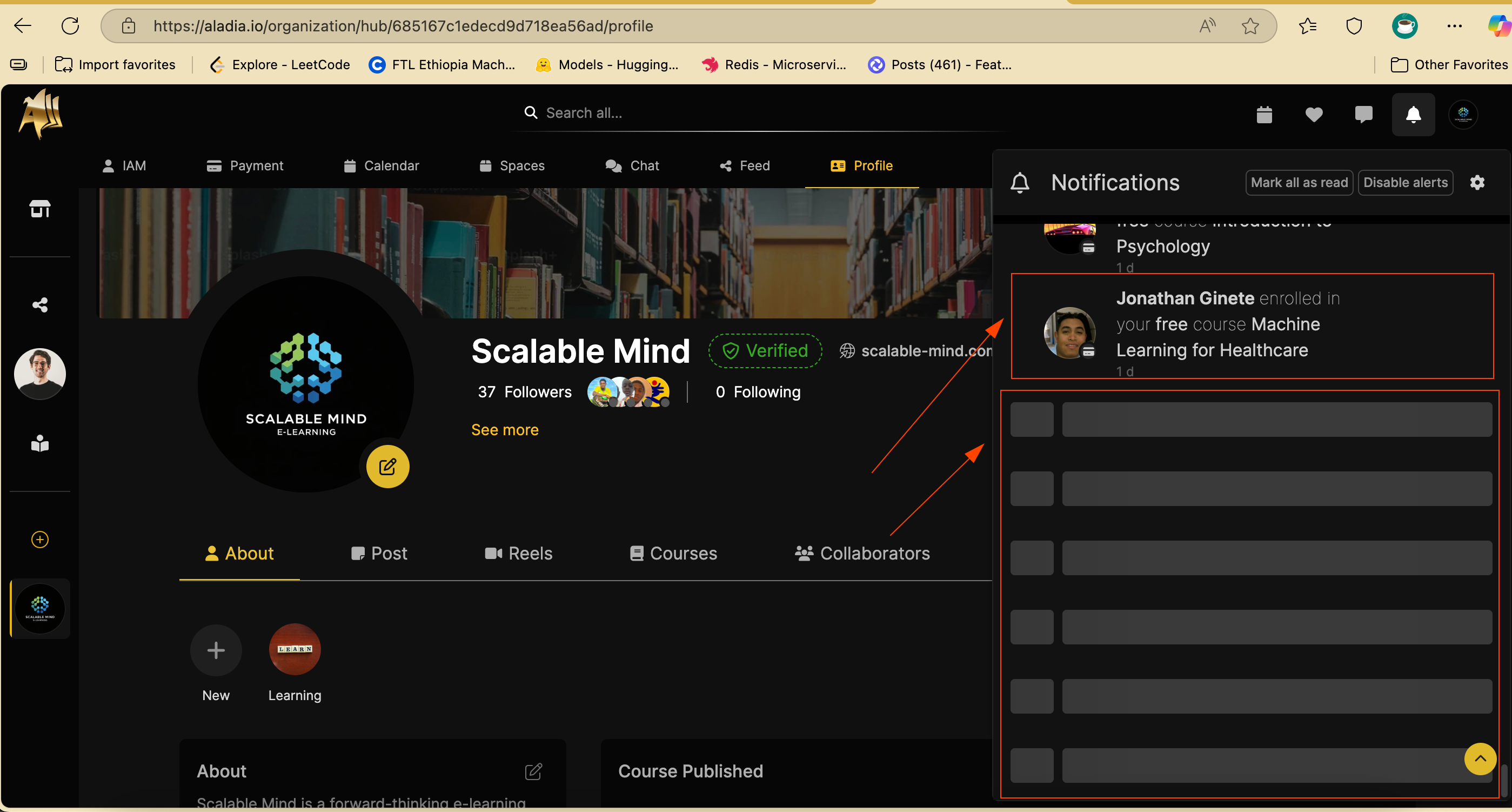Open Scalable Mind account avatar in header
The height and width of the screenshot is (812, 1512).
click(1463, 114)
